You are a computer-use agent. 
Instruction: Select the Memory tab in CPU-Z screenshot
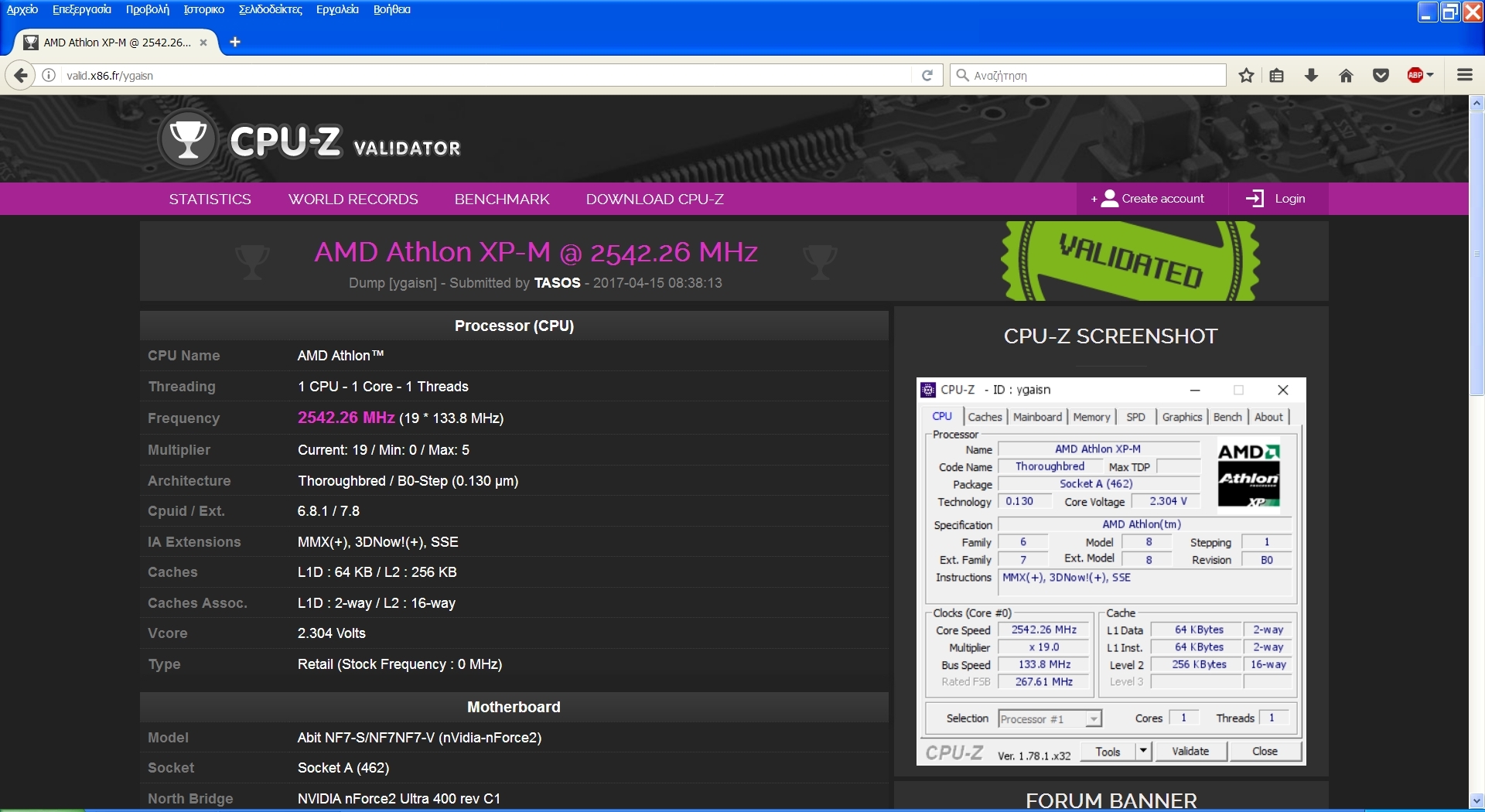[1091, 417]
